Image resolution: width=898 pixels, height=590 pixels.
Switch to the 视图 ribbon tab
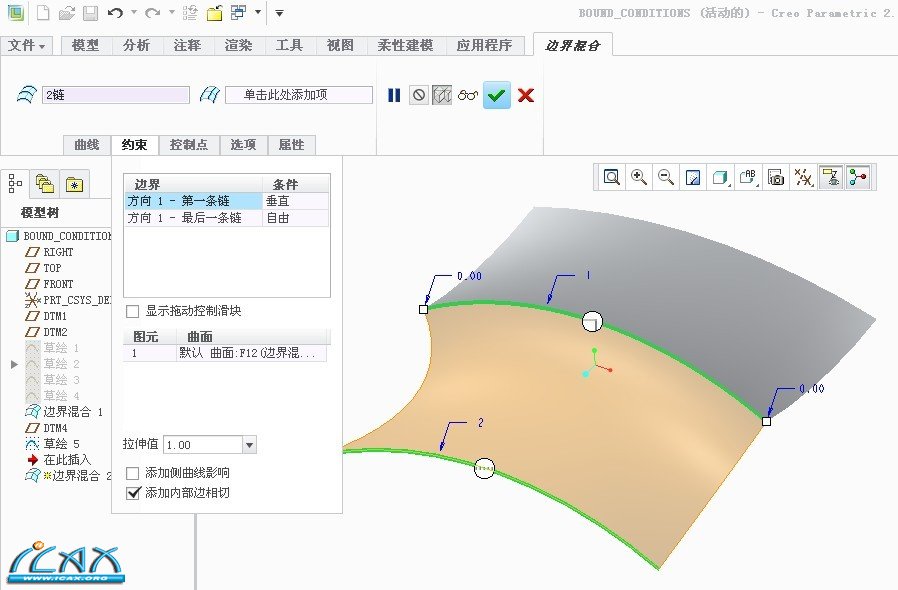(340, 45)
